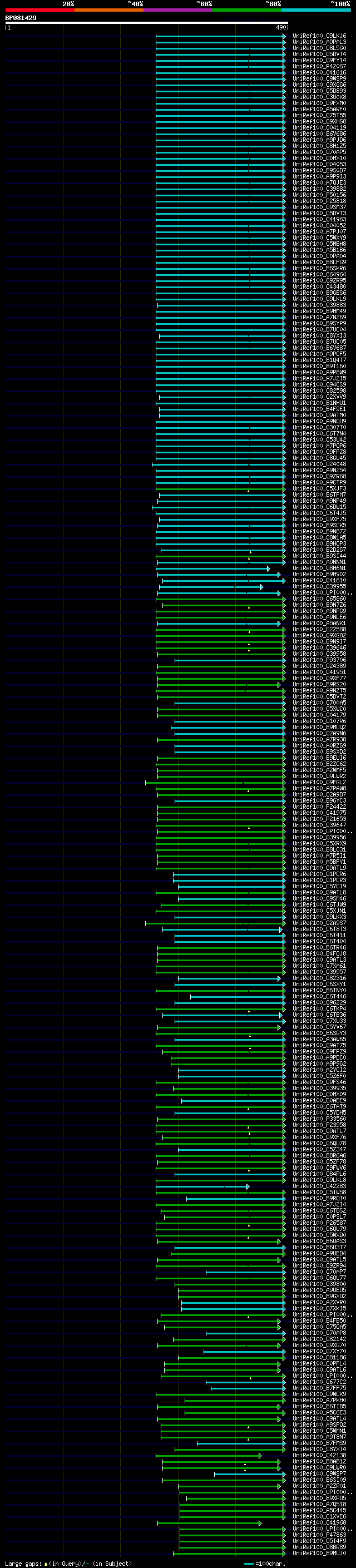Click the UniRef100_Q9FXM0 label
The image size is (356, 1568).
click(x=319, y=103)
